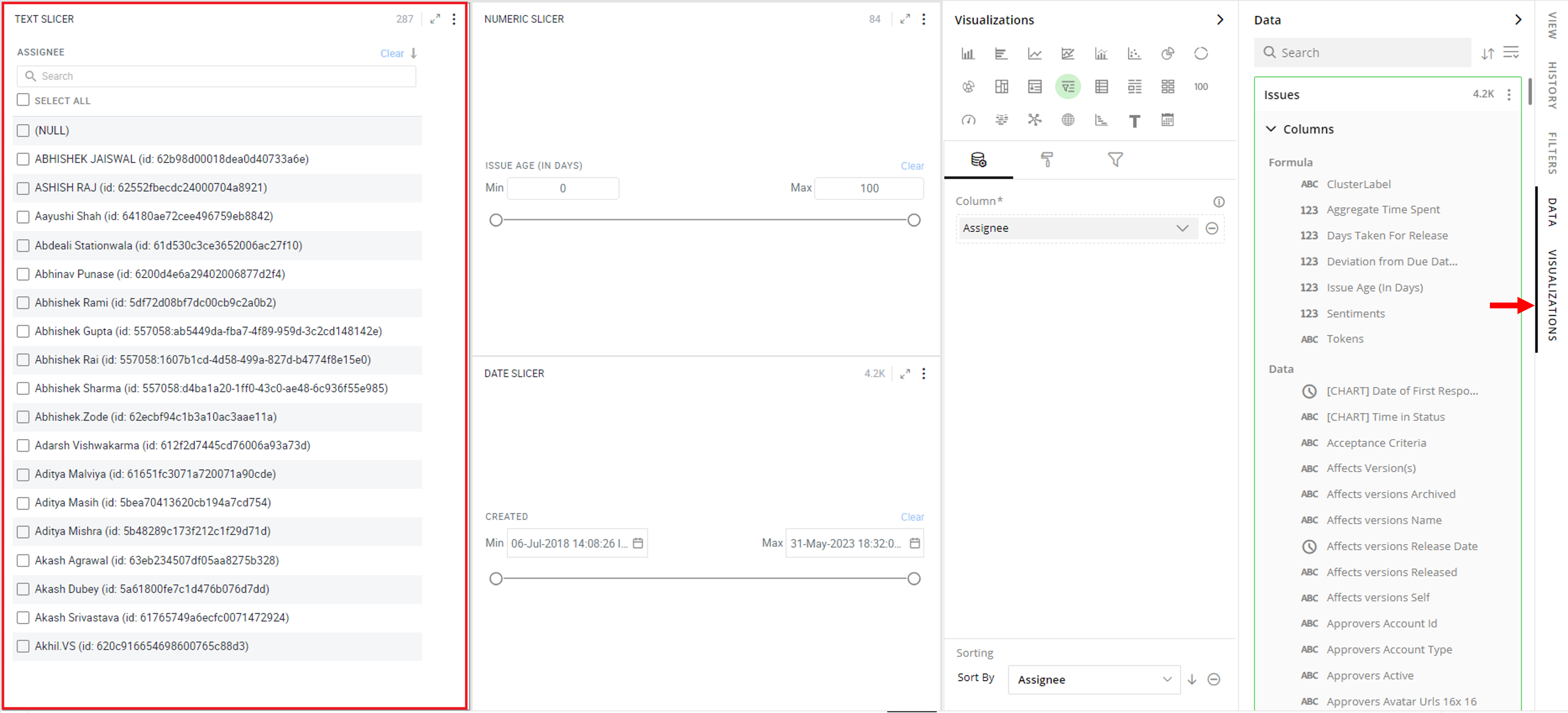Select the calendar visualization
The image size is (1568, 713).
(1168, 120)
